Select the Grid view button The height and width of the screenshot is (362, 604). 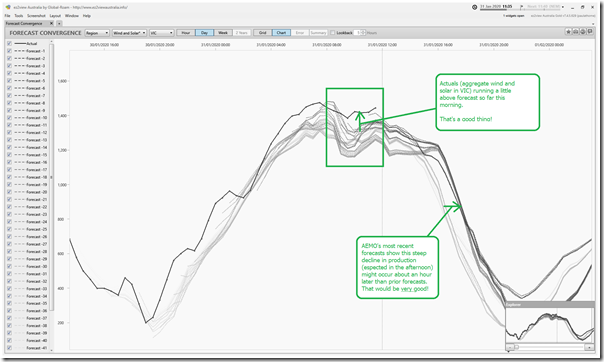263,33
